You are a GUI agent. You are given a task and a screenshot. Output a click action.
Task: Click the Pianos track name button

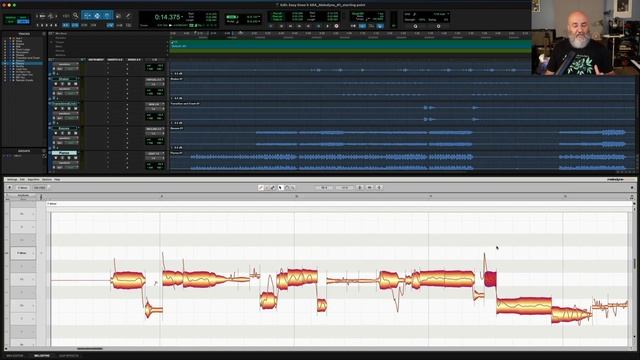coord(64,153)
